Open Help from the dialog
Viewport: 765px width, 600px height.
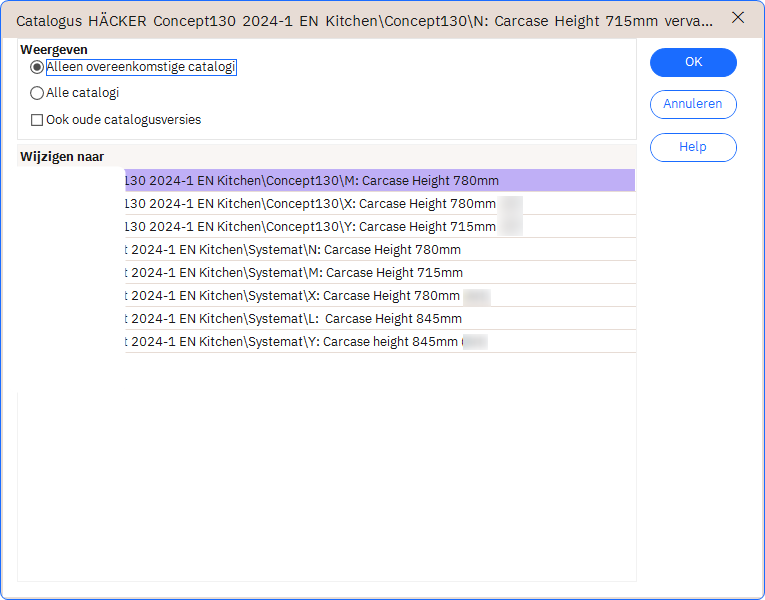click(693, 147)
